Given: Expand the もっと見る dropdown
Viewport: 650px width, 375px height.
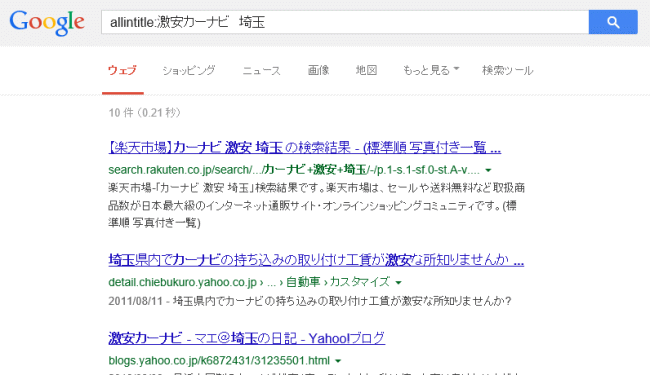Looking at the screenshot, I should click(431, 70).
